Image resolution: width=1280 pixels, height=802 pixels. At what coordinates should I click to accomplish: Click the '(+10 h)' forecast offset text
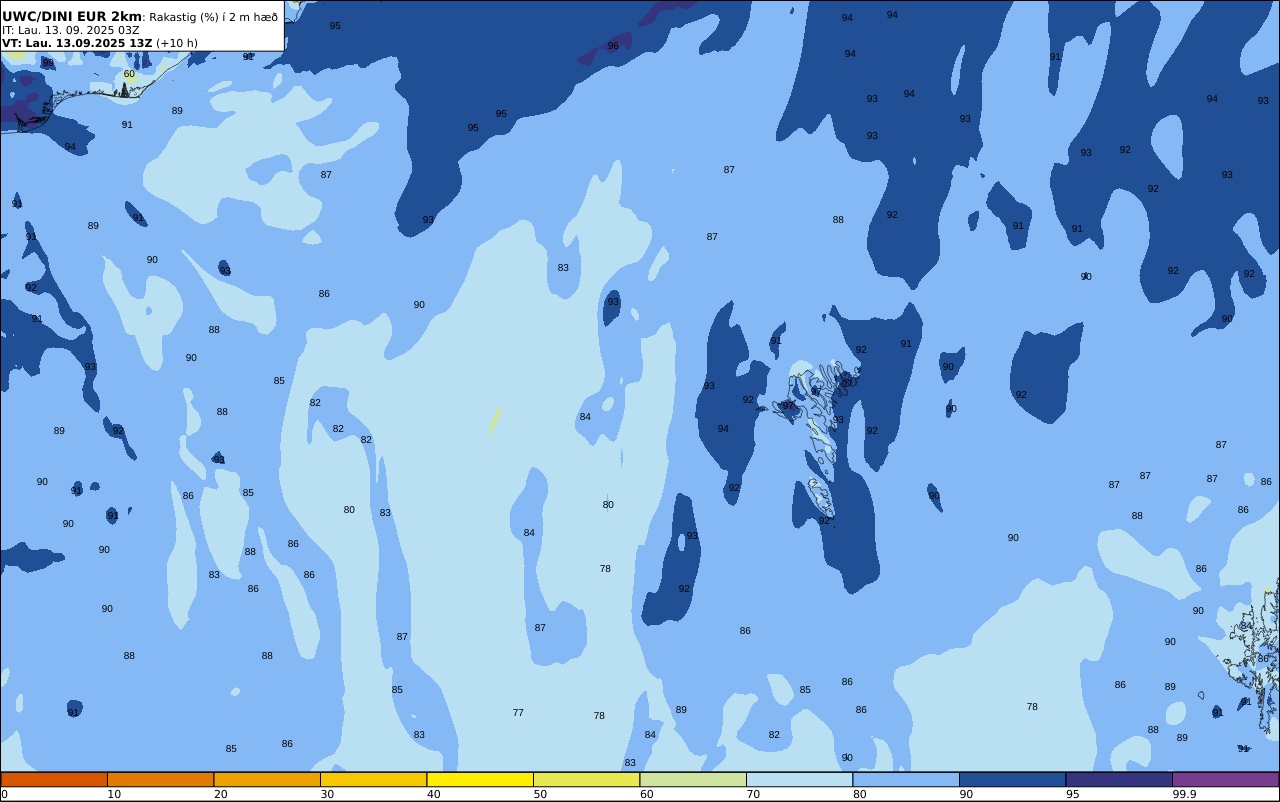click(x=177, y=43)
